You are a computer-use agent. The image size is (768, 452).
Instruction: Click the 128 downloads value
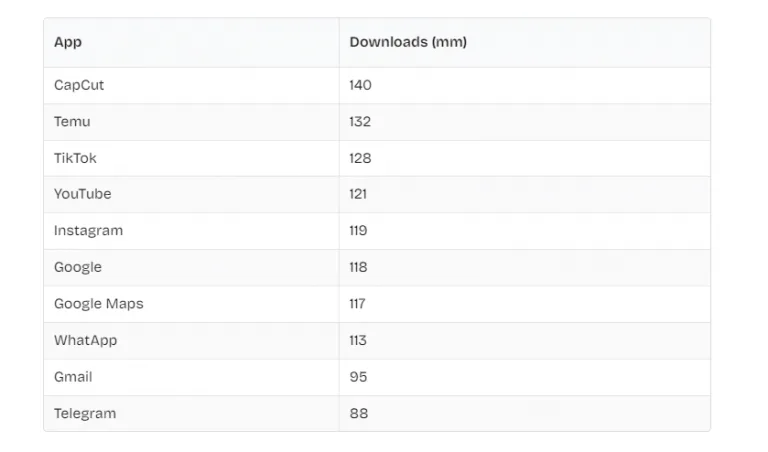[x=360, y=158]
